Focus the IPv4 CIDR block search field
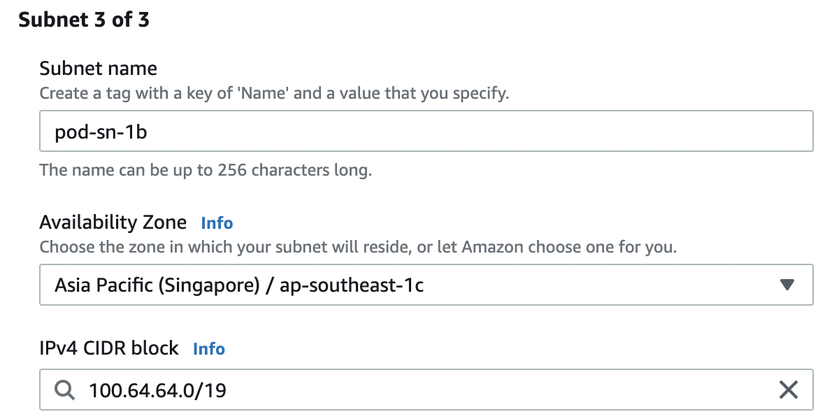The width and height of the screenshot is (825, 417). pos(425,390)
